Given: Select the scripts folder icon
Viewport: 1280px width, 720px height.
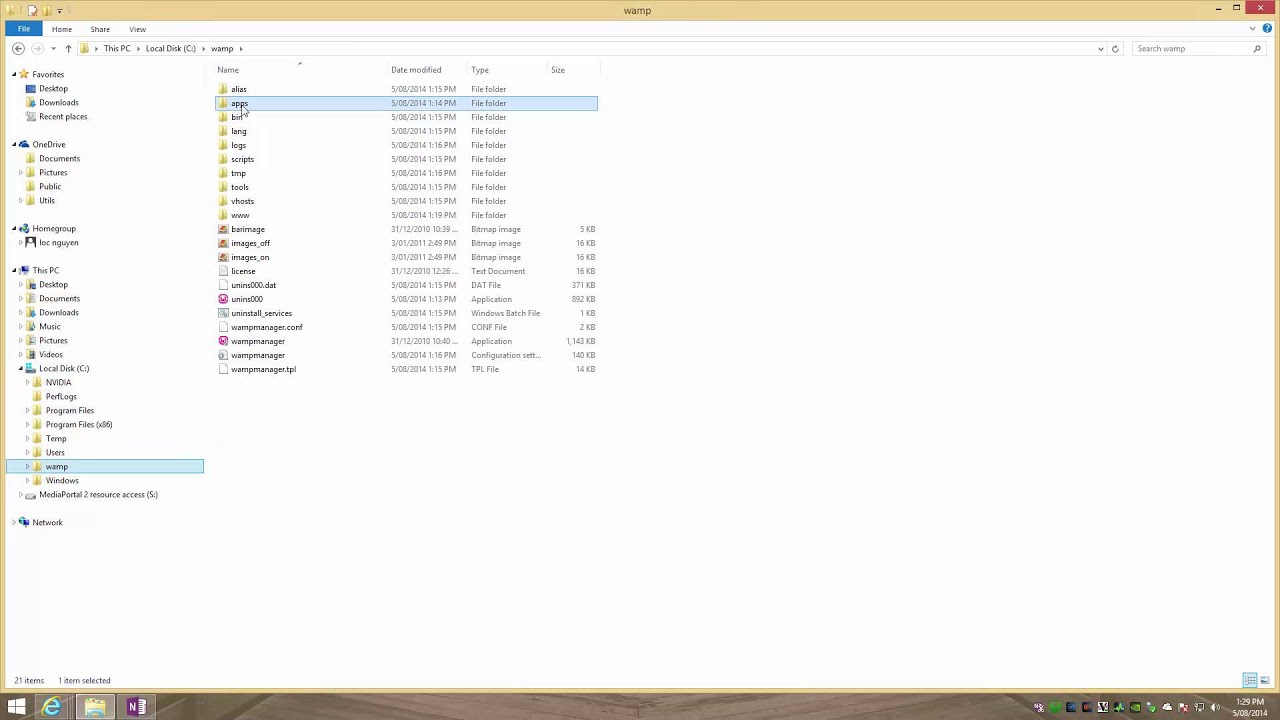Looking at the screenshot, I should [x=223, y=159].
